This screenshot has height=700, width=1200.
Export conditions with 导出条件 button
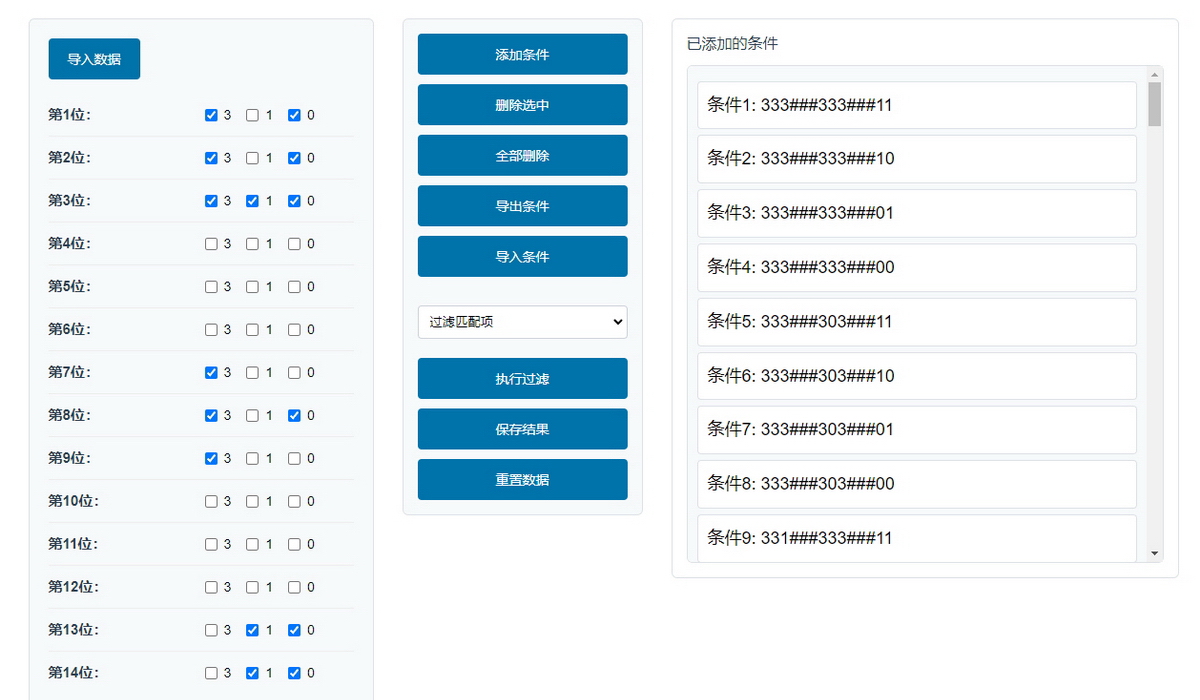pyautogui.click(x=522, y=206)
